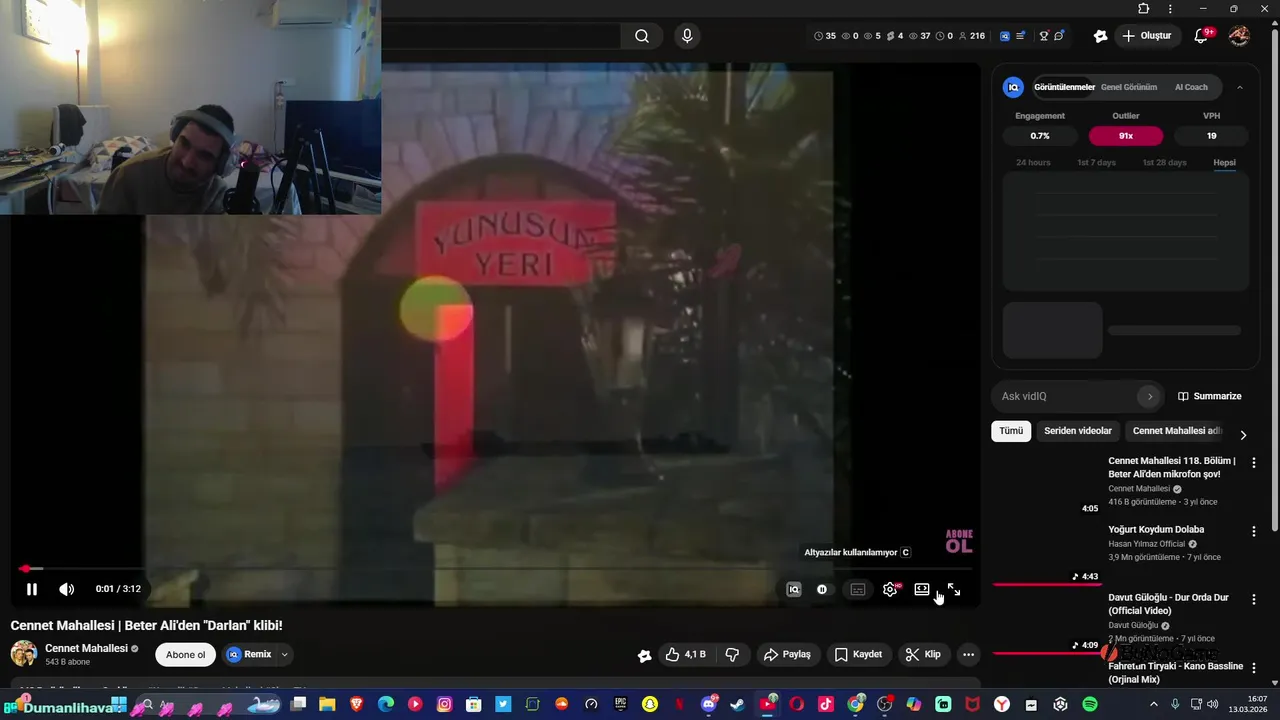
Task: Open Yoğurt Koydum Dolaba video title
Action: (1156, 529)
